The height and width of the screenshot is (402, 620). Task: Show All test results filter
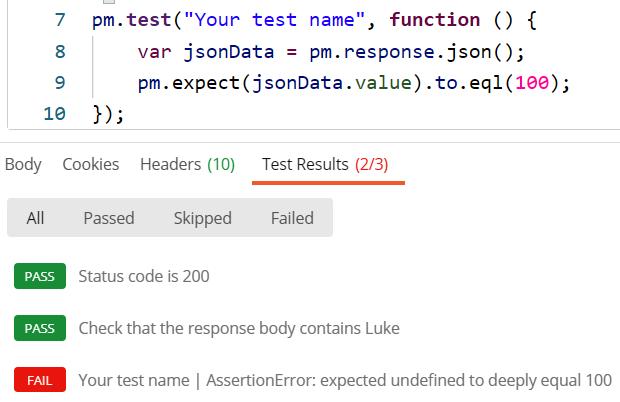[35, 218]
